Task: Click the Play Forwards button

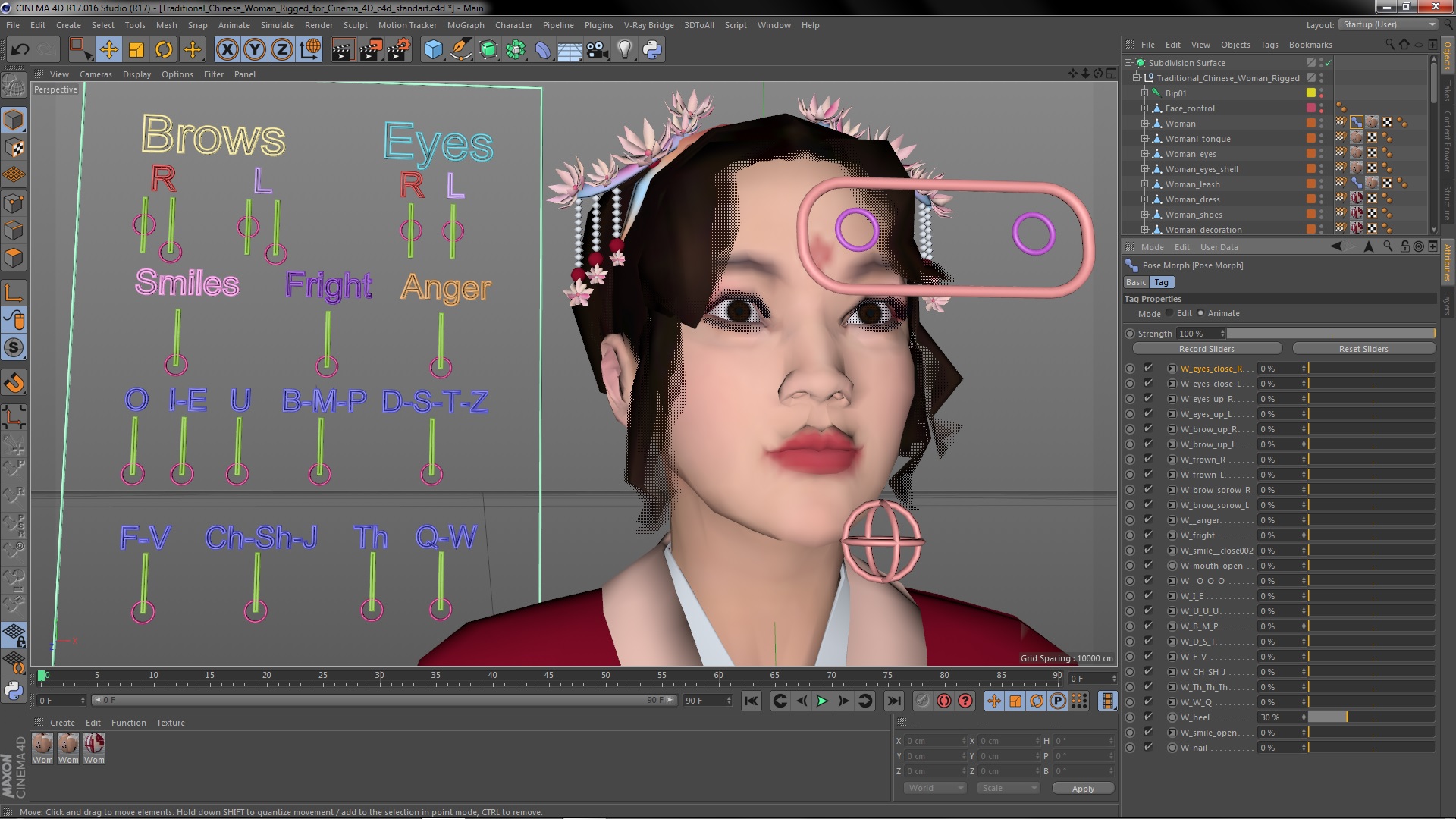Action: [822, 701]
